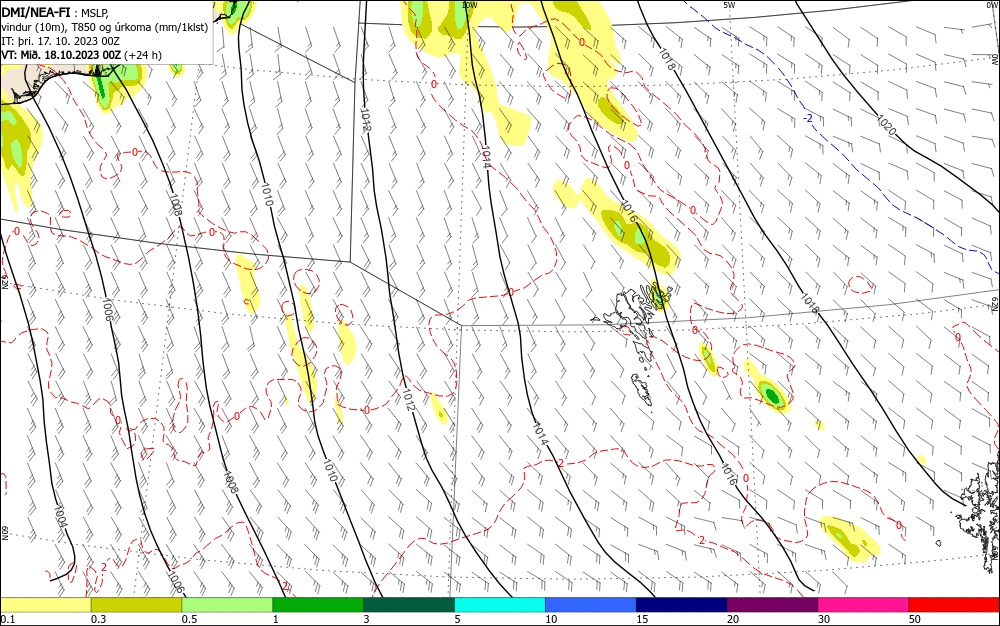
Task: Click the 1020 isobar label
Action: pyautogui.click(x=886, y=125)
